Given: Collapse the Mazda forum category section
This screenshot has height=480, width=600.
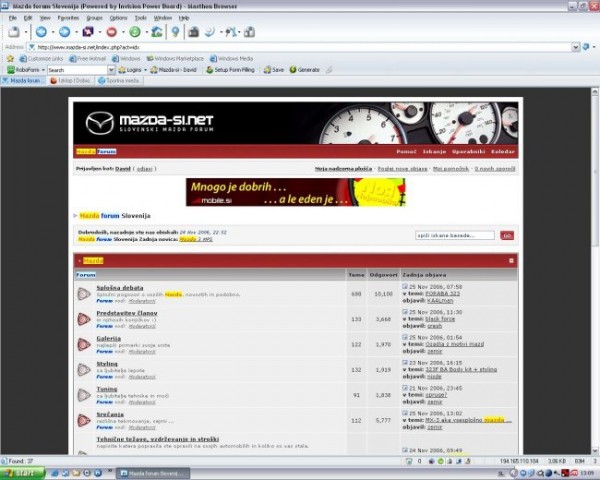Looking at the screenshot, I should (x=511, y=261).
